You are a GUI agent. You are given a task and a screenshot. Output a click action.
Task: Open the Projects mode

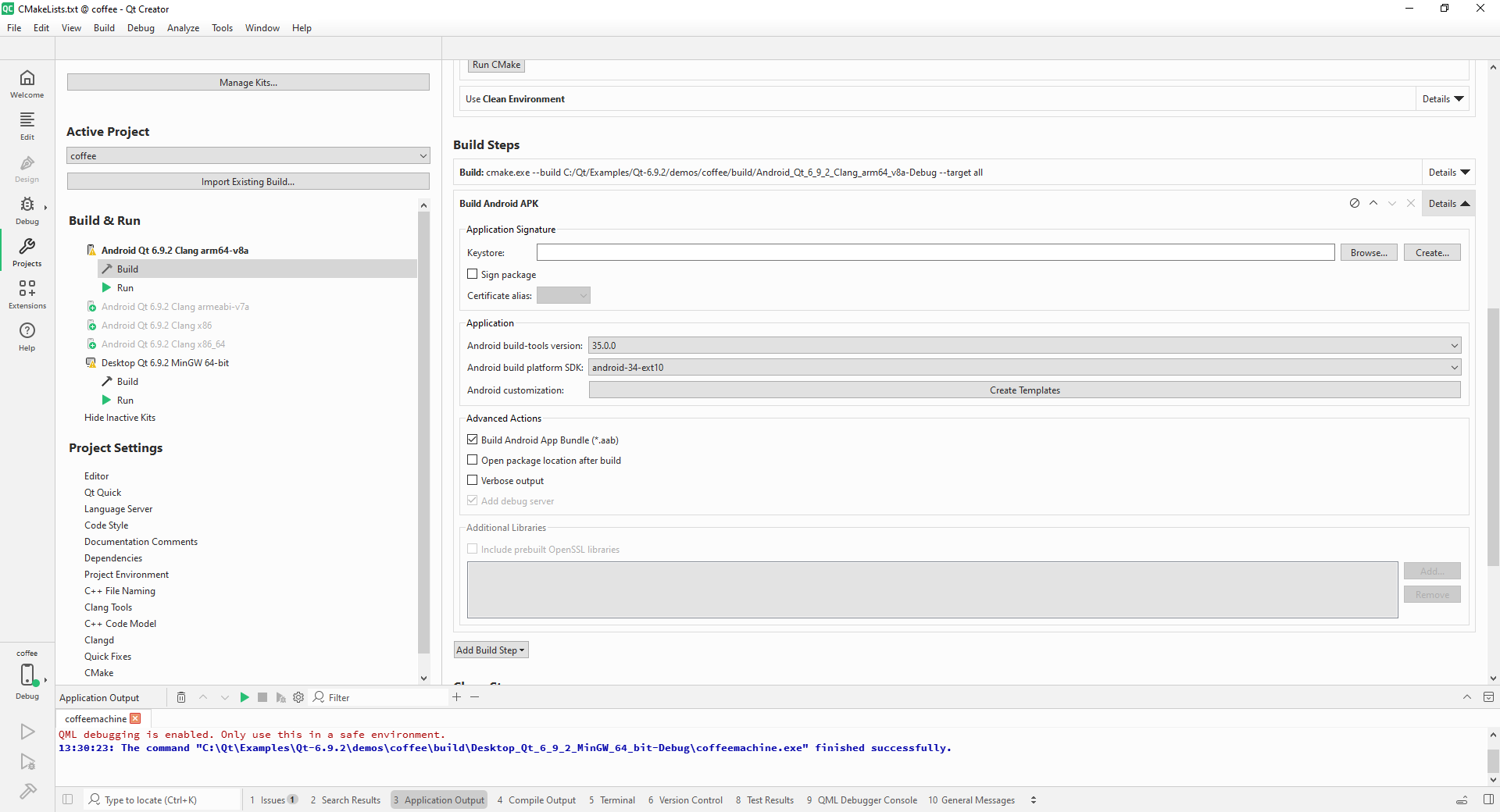pyautogui.click(x=27, y=252)
